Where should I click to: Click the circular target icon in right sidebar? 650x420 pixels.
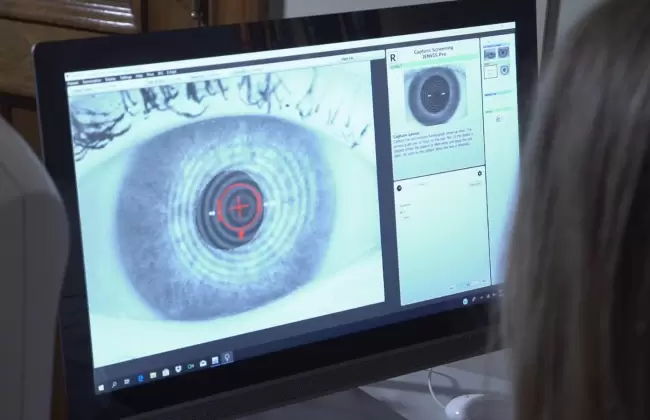pyautogui.click(x=503, y=70)
